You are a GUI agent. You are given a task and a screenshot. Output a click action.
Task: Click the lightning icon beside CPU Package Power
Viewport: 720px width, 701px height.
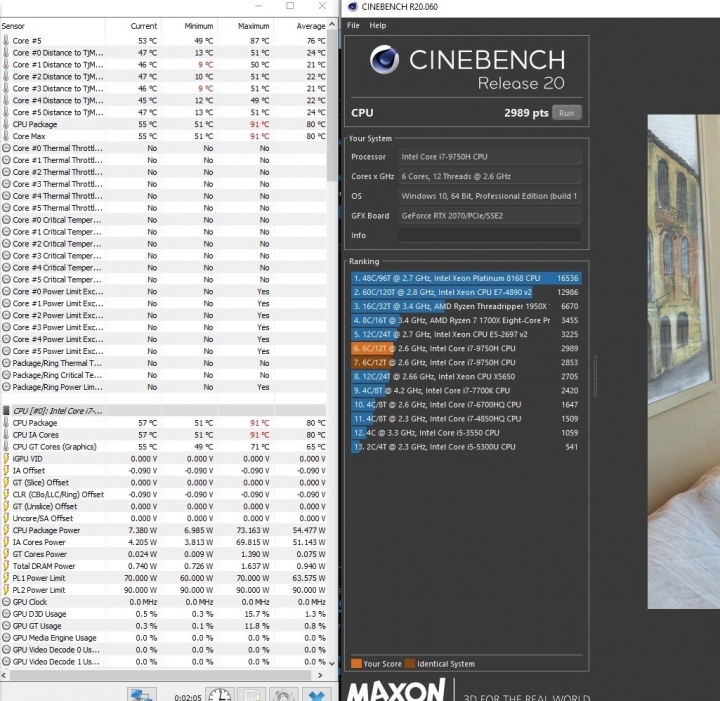[6, 530]
